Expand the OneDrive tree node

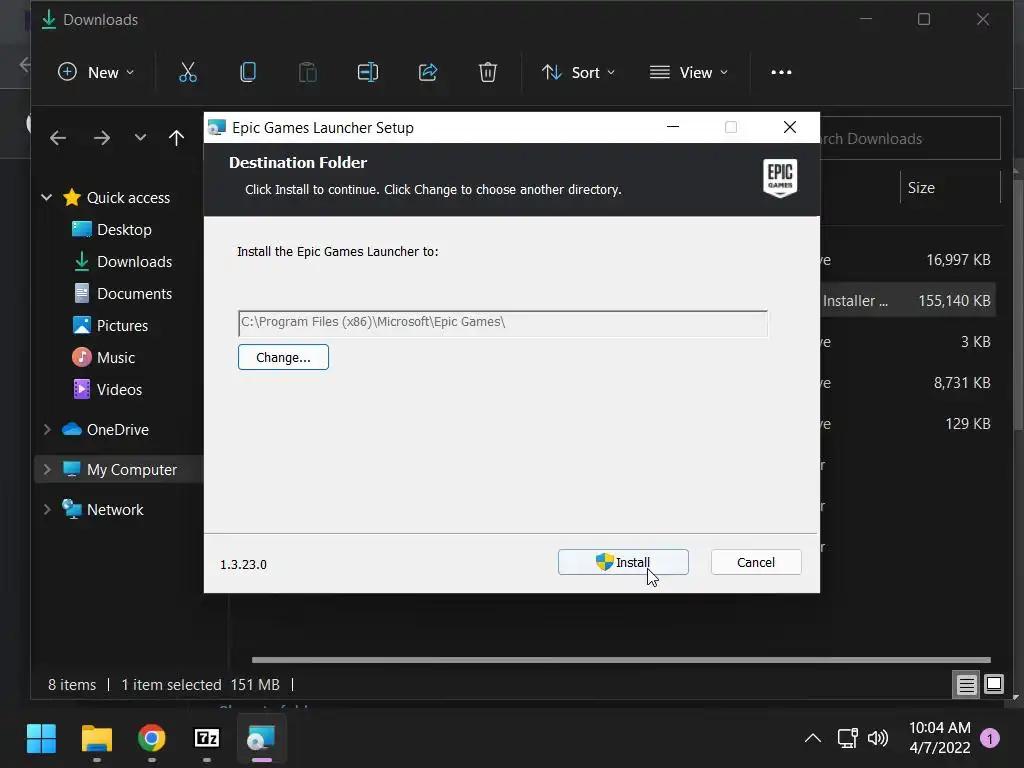(x=46, y=430)
